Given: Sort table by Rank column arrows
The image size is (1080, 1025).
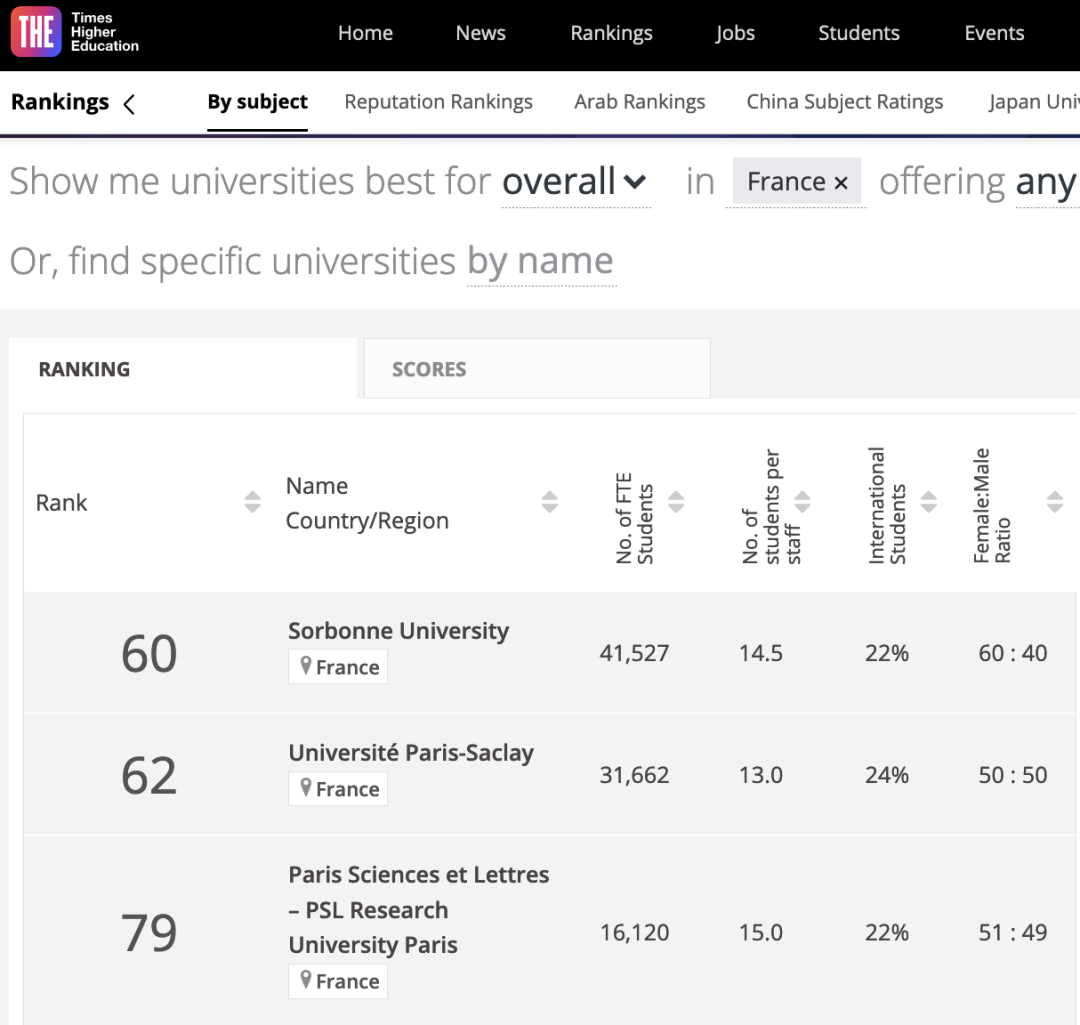Looking at the screenshot, I should click(x=253, y=502).
